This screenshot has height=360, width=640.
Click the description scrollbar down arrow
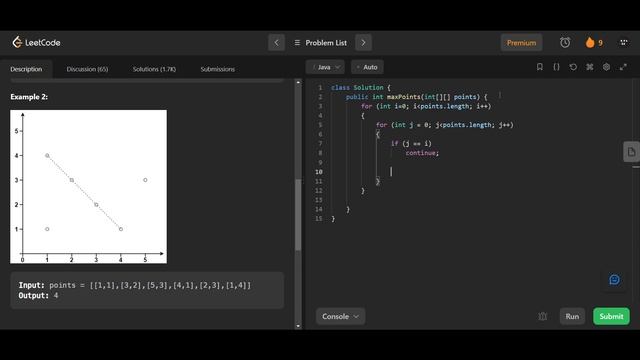click(x=298, y=326)
